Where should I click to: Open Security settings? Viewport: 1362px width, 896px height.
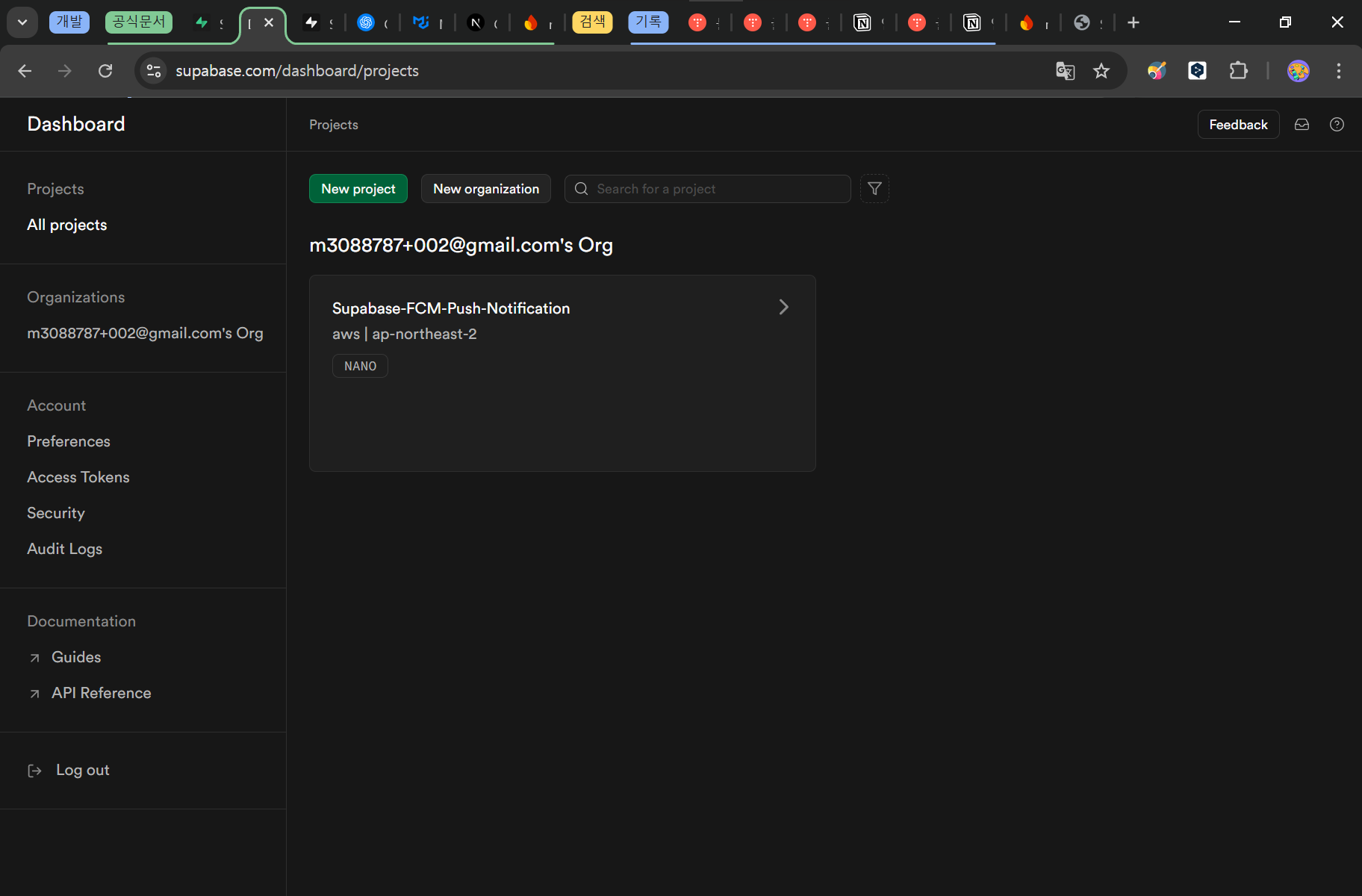56,513
